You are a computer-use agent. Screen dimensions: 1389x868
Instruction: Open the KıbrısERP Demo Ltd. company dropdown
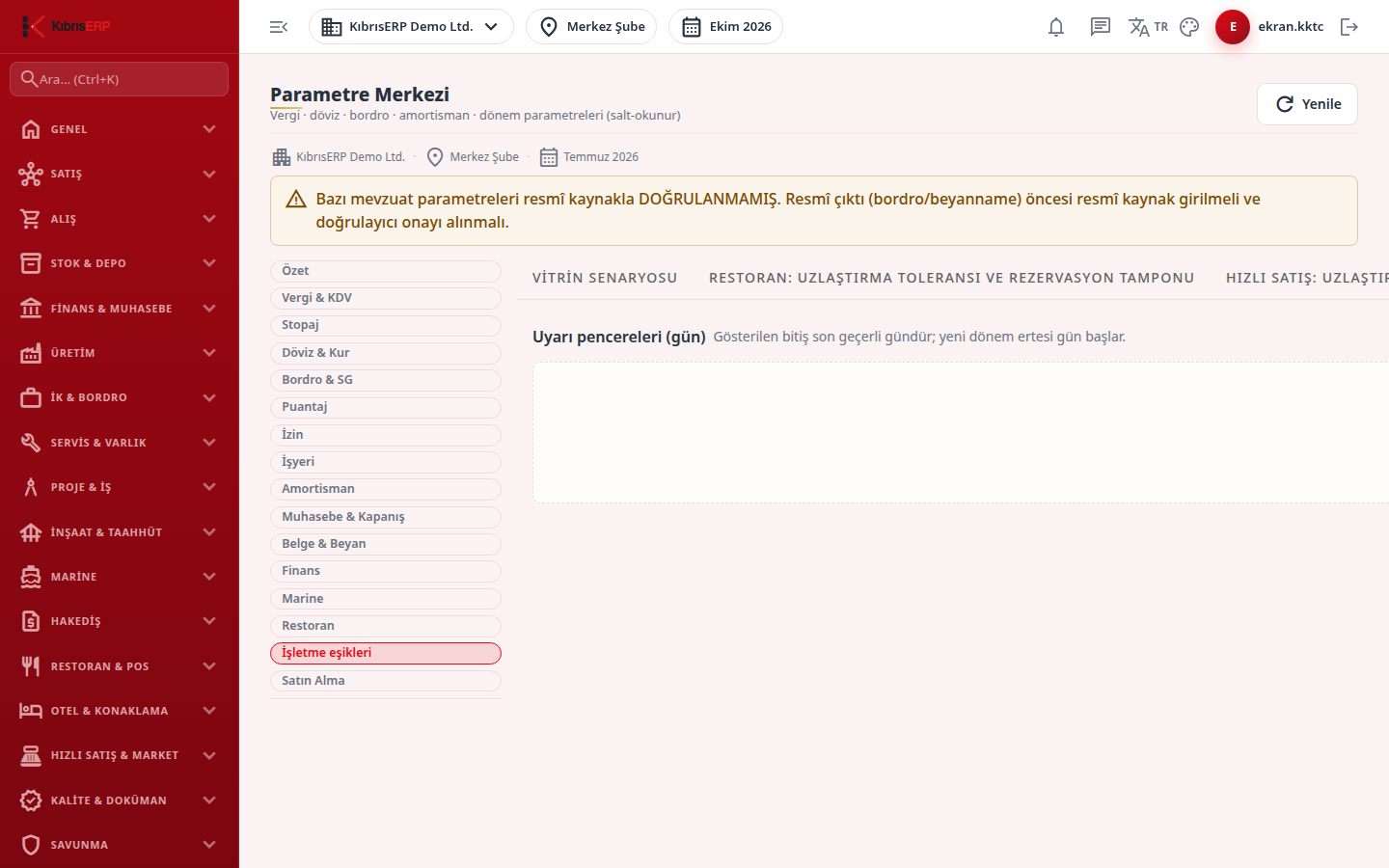pos(411,27)
